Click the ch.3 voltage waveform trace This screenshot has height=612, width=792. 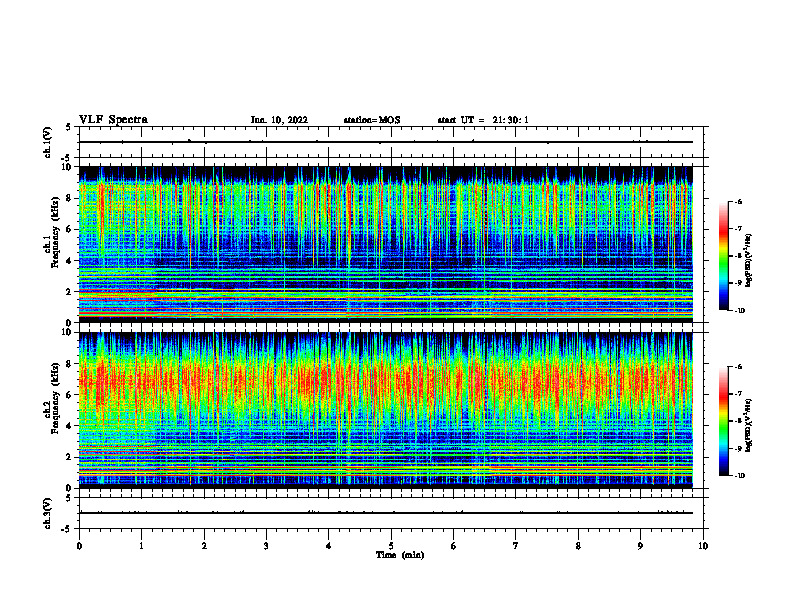click(x=386, y=513)
